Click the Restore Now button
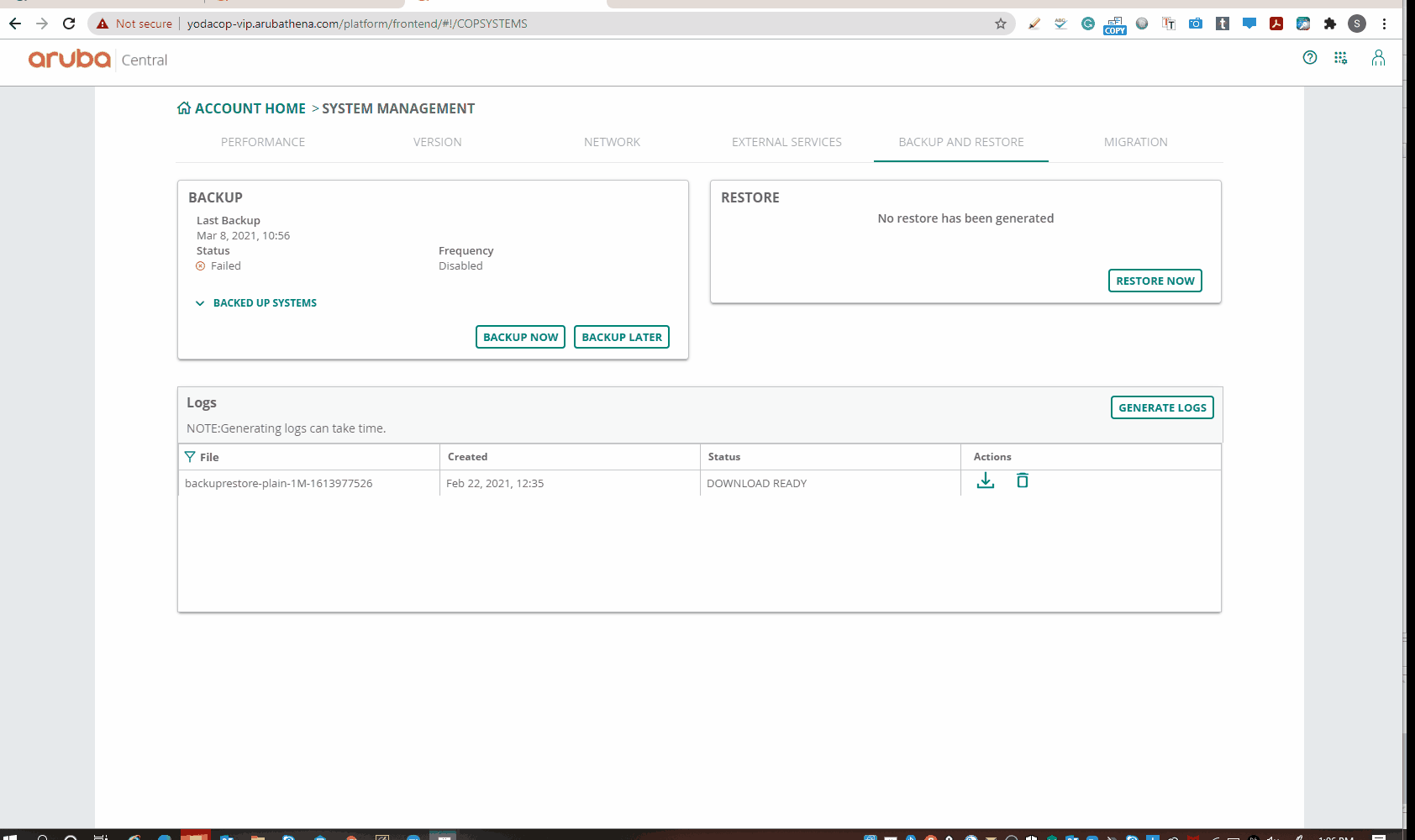Screen dimensions: 1415x840 click(1155, 281)
